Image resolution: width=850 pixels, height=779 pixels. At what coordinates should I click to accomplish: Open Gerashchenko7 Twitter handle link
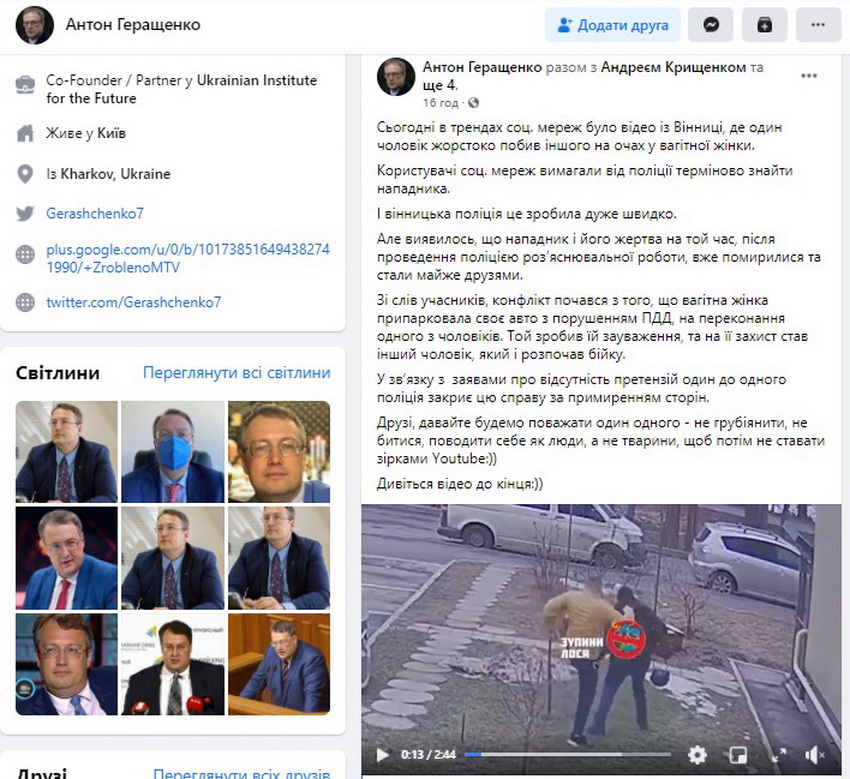point(95,213)
